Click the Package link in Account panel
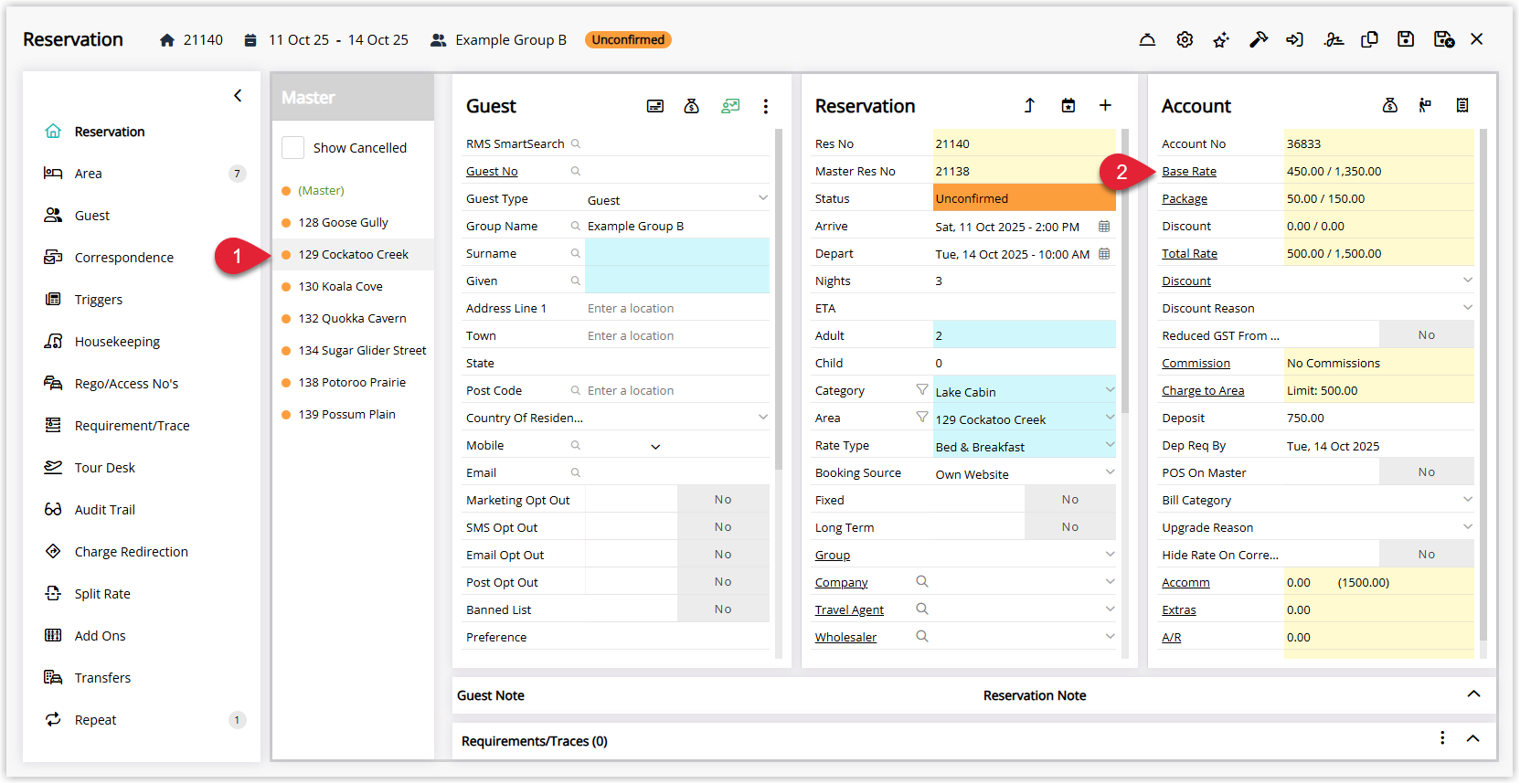The height and width of the screenshot is (784, 1520). (1185, 198)
